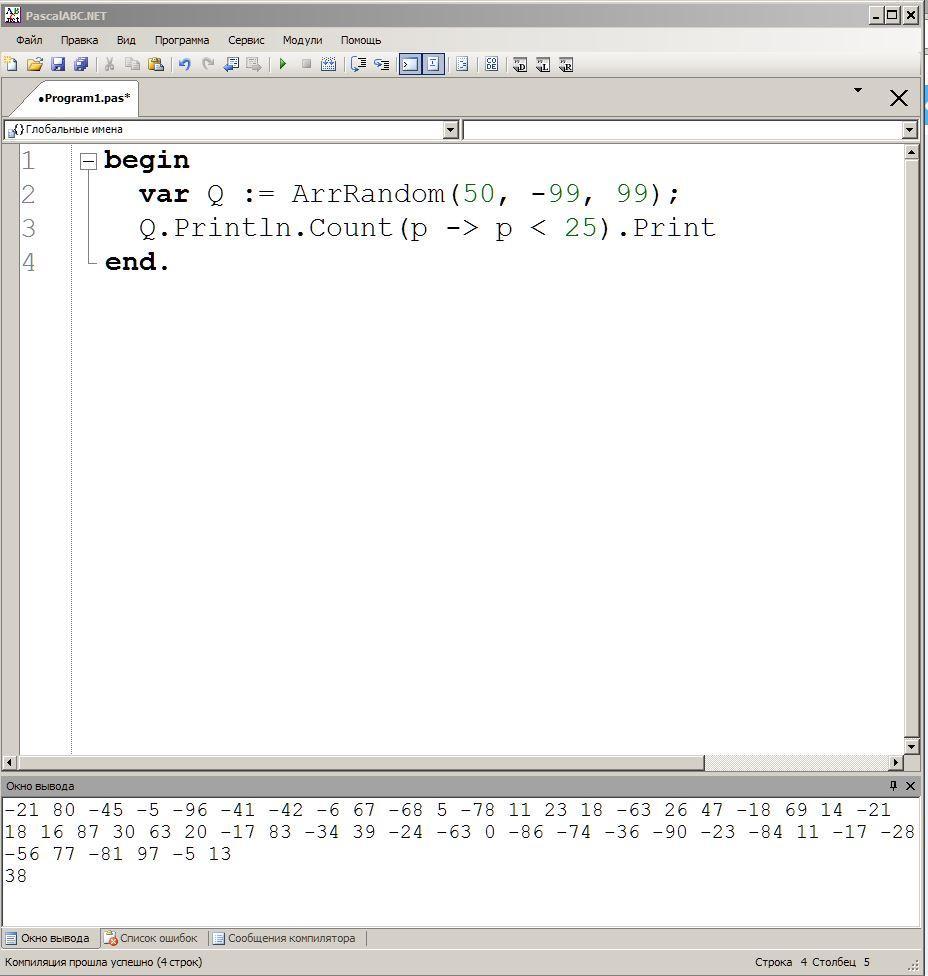The height and width of the screenshot is (976, 928).
Task: Click the editor scroll down arrow
Action: [x=911, y=746]
